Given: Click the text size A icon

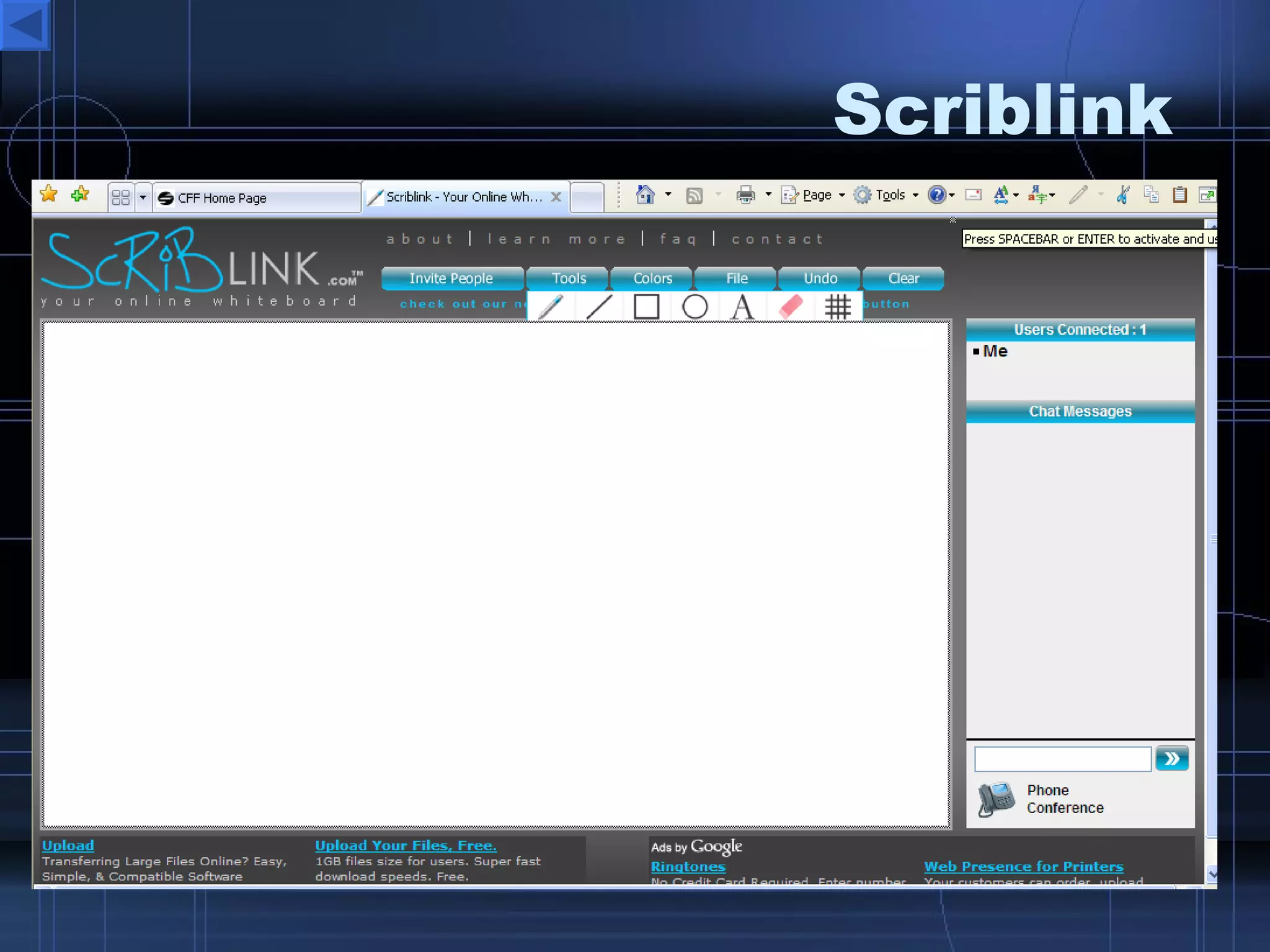Looking at the screenshot, I should click(x=1000, y=195).
